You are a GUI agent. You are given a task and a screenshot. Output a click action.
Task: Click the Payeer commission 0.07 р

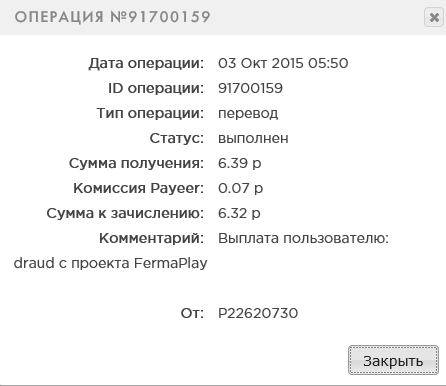[x=240, y=188]
